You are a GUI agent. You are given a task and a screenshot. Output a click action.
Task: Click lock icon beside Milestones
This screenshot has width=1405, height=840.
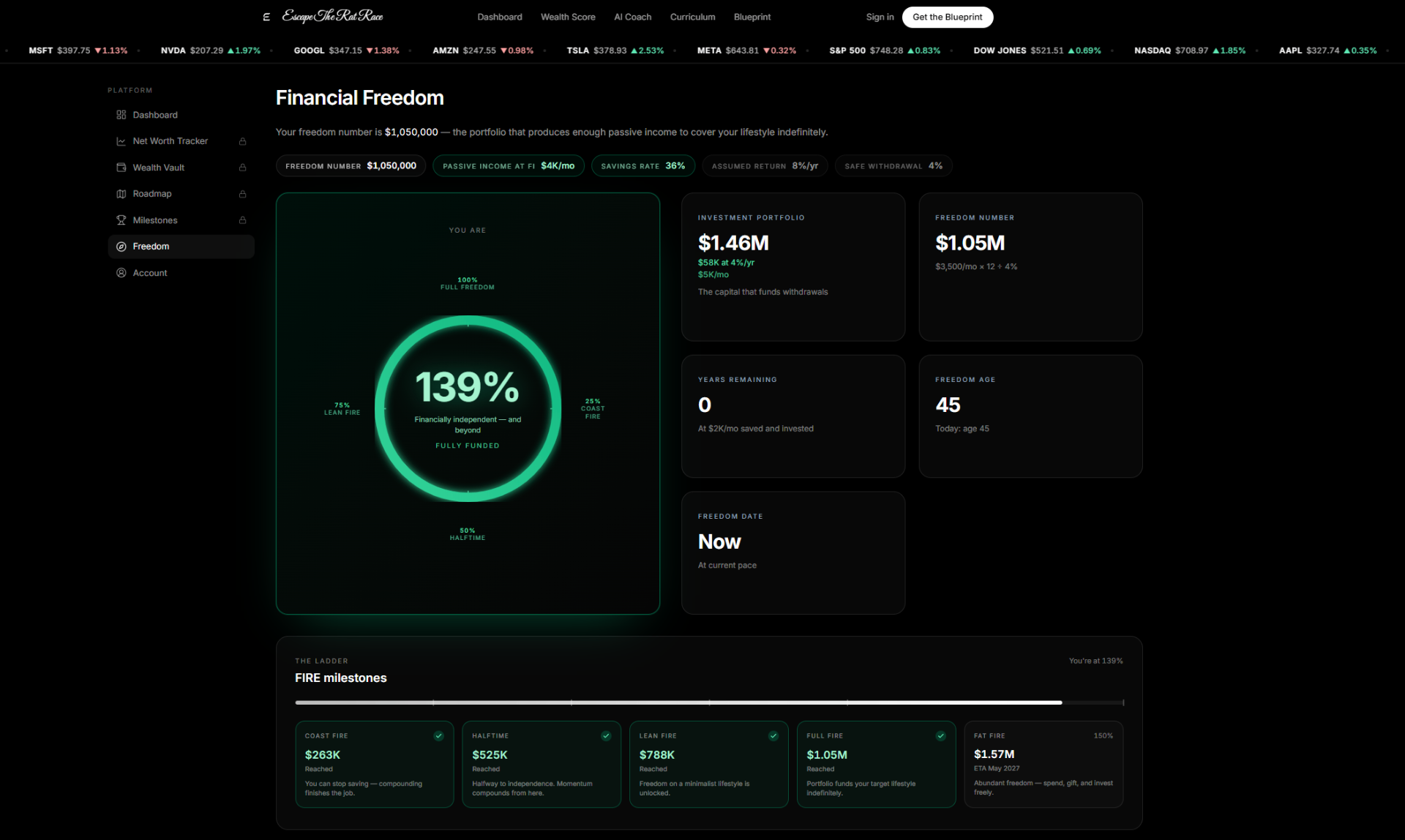(242, 220)
